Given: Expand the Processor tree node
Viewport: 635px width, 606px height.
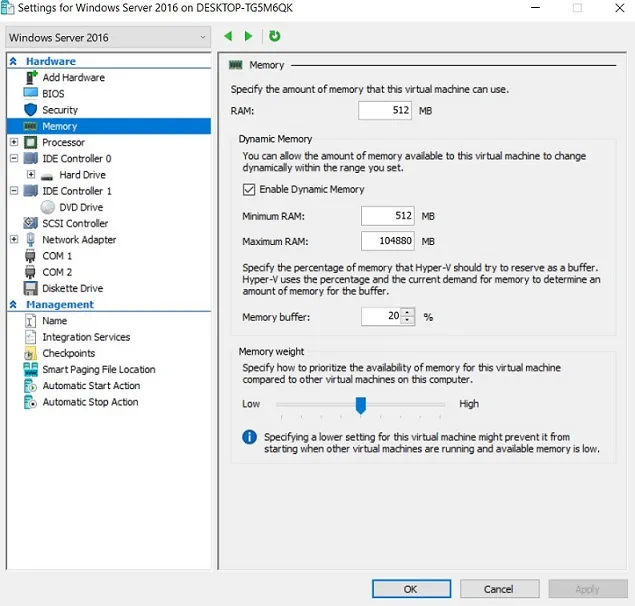Looking at the screenshot, I should tap(14, 143).
